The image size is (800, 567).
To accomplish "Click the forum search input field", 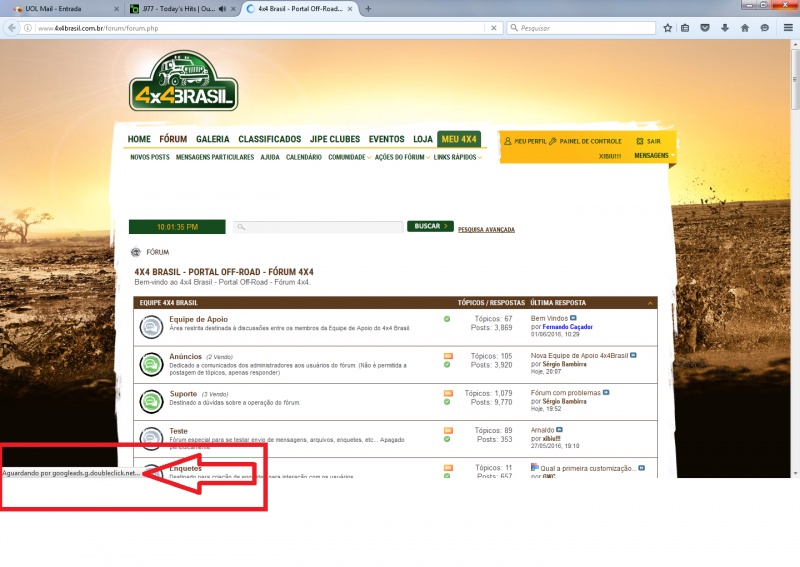I will pos(318,227).
